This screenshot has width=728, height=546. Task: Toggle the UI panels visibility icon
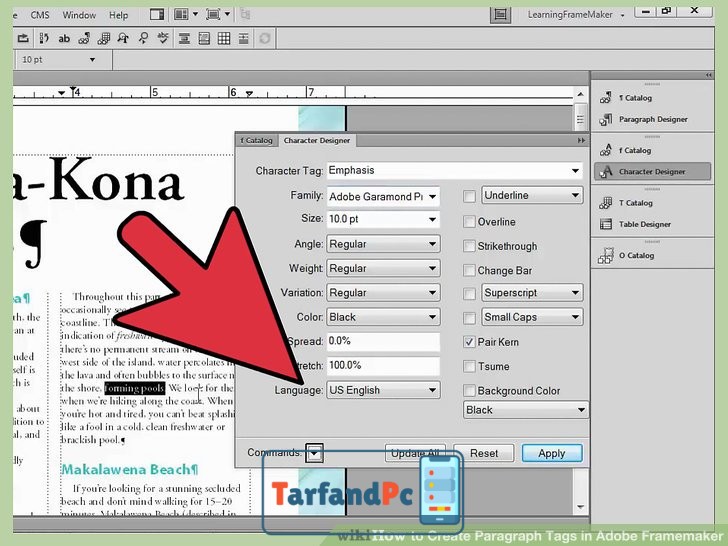coord(157,14)
